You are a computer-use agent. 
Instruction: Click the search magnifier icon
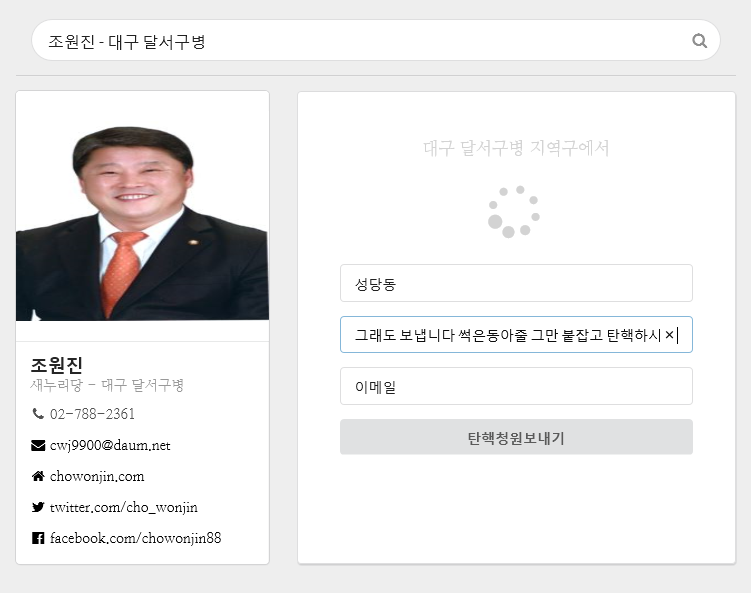pyautogui.click(x=699, y=41)
